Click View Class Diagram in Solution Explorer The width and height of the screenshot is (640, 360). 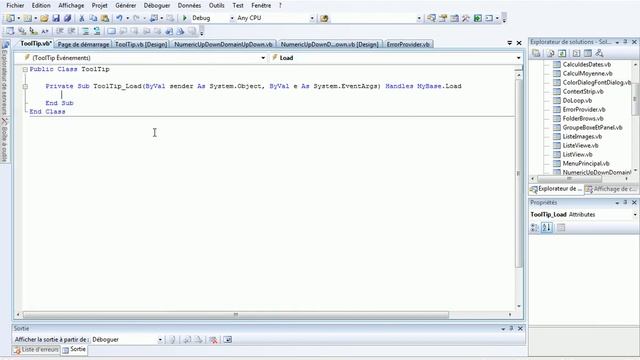599,53
